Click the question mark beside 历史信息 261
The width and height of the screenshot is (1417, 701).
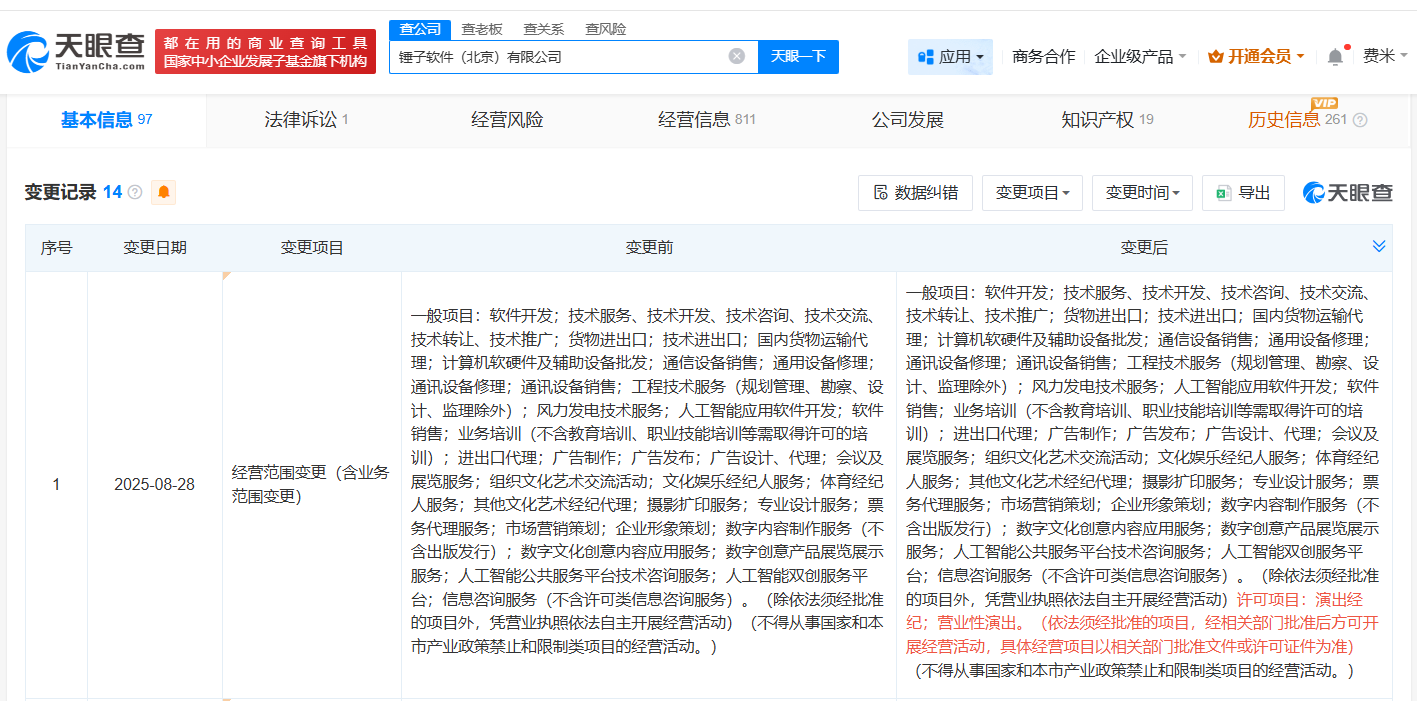[1360, 120]
